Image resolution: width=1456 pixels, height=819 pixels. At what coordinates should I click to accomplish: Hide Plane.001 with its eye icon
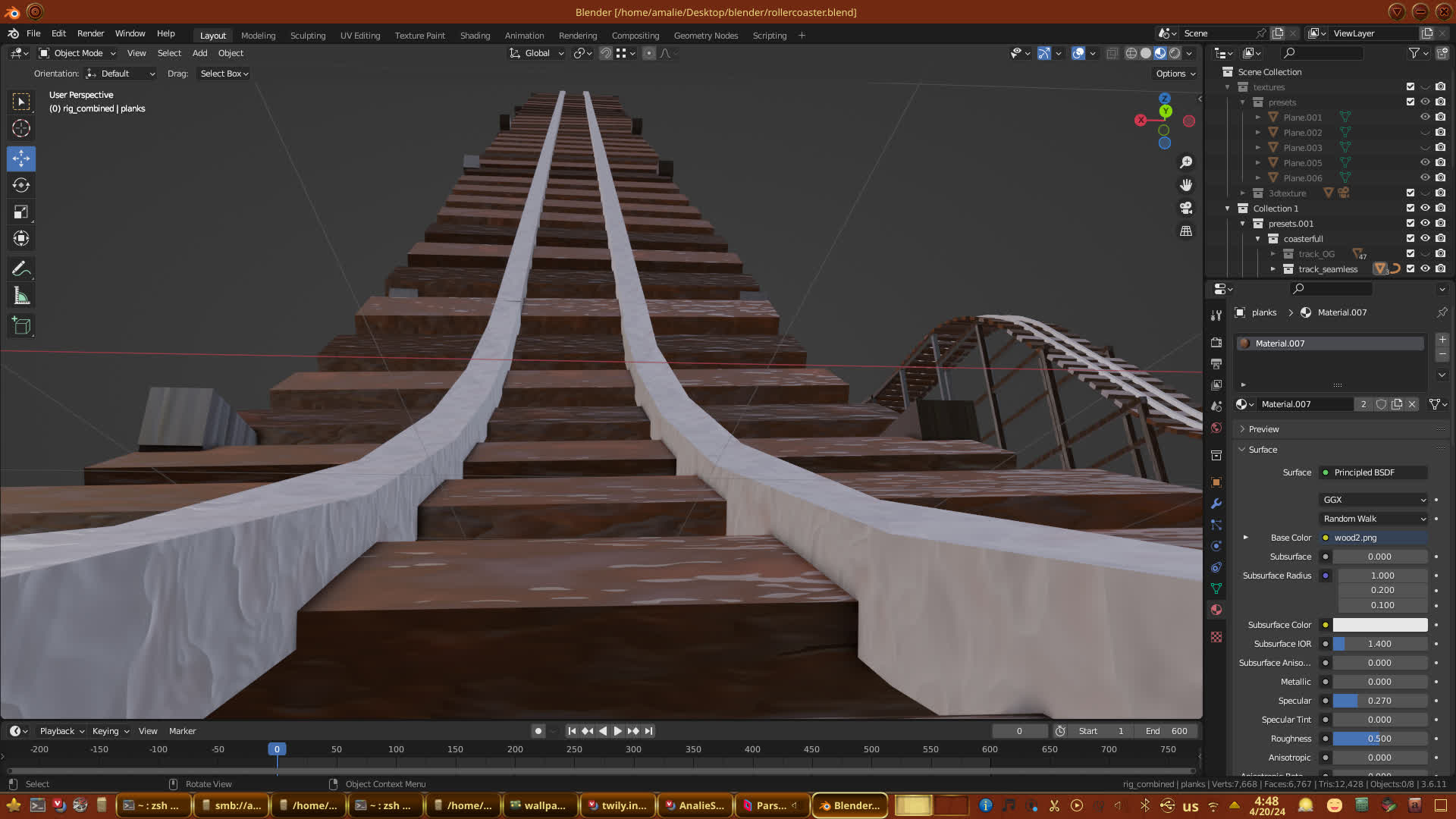[x=1425, y=117]
